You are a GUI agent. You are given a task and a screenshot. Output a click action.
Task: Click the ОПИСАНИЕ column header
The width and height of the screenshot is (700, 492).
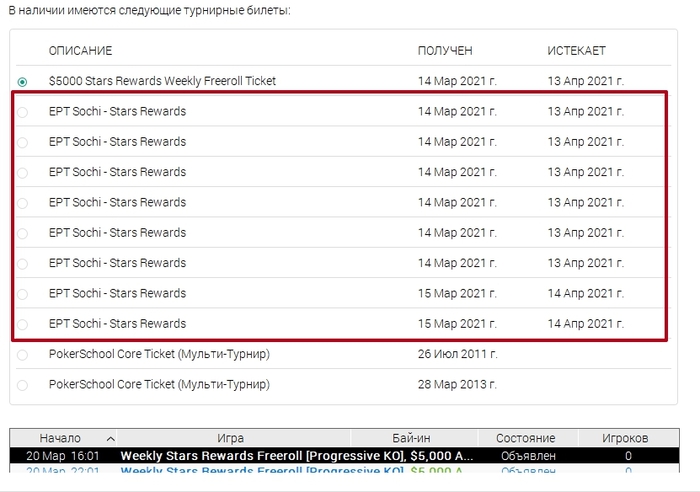click(80, 51)
